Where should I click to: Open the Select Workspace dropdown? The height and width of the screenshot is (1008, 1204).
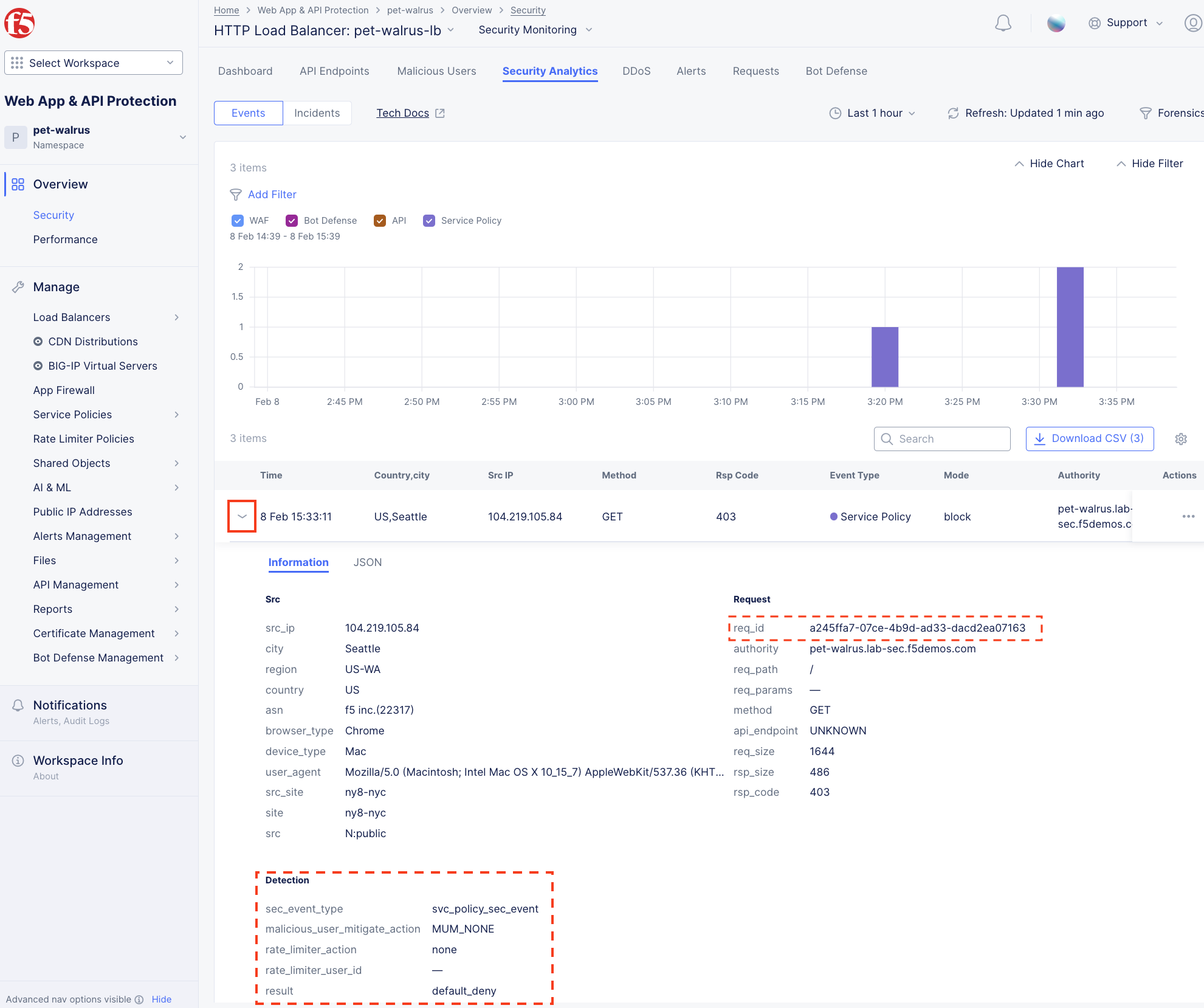[94, 63]
